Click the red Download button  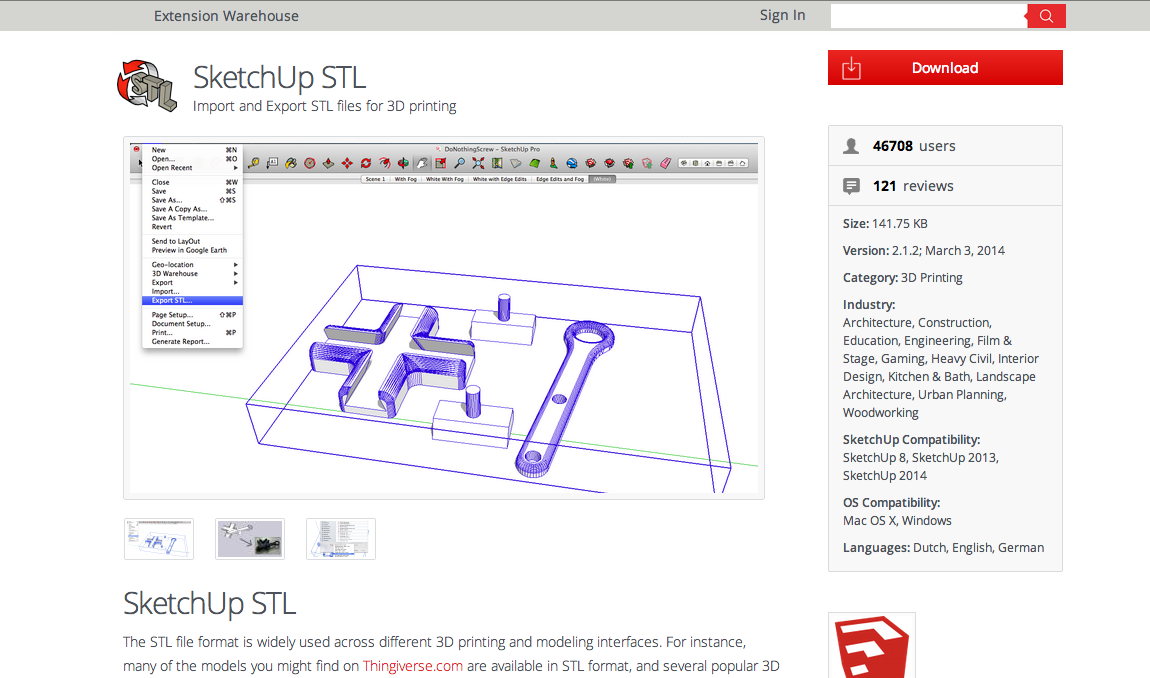click(x=945, y=68)
